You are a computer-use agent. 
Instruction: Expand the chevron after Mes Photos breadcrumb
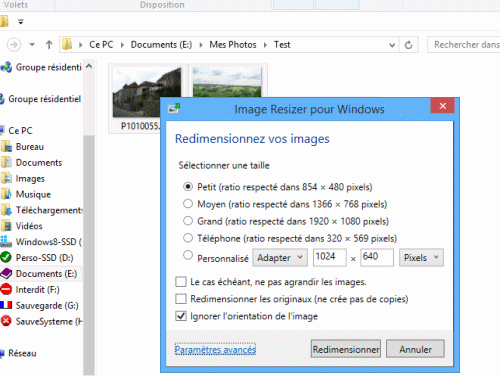click(265, 45)
